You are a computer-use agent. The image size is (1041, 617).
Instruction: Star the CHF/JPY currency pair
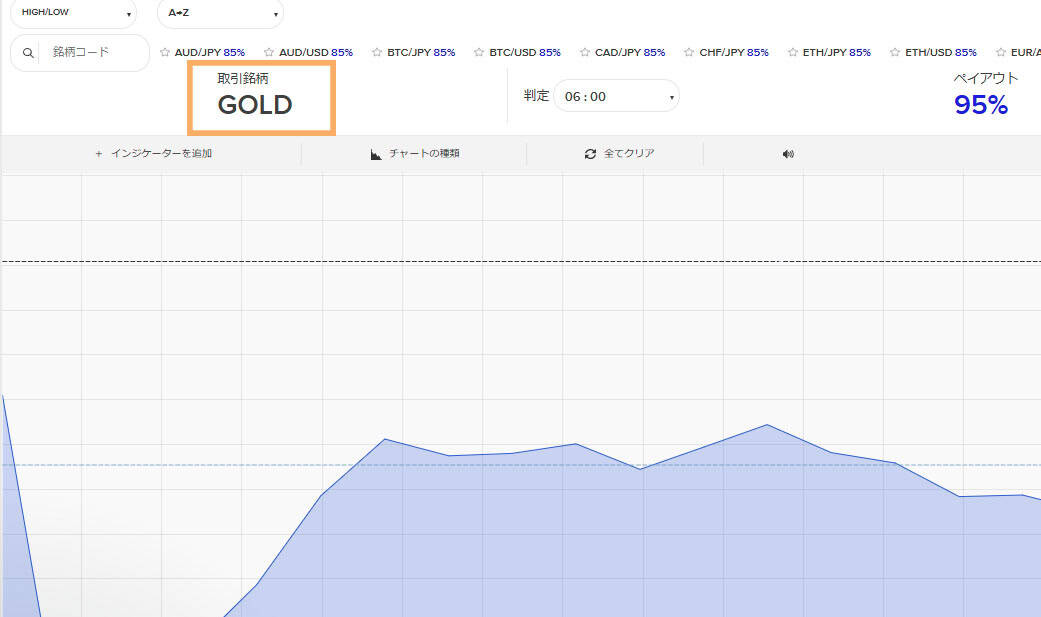coord(689,52)
